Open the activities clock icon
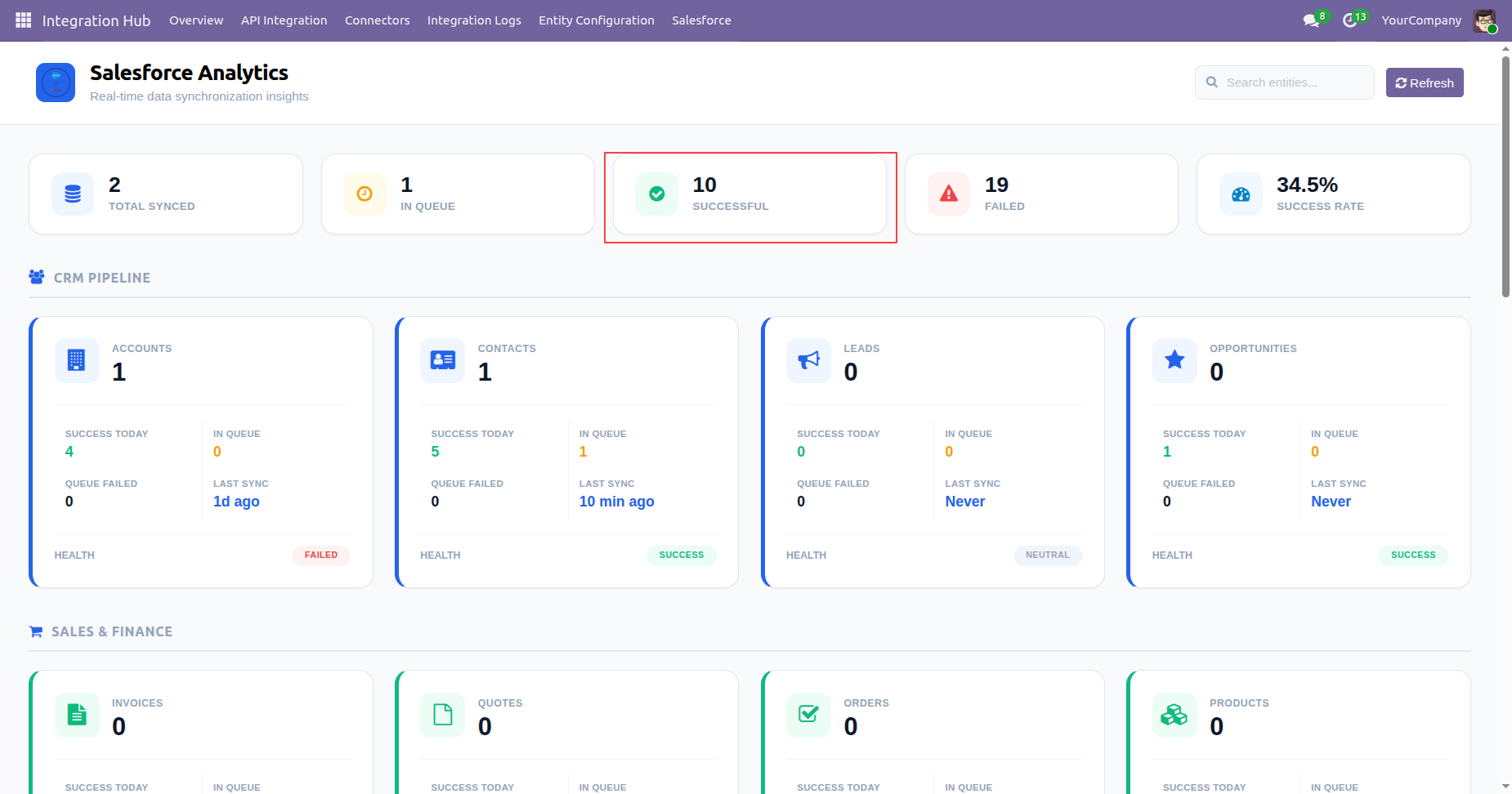 click(1350, 20)
